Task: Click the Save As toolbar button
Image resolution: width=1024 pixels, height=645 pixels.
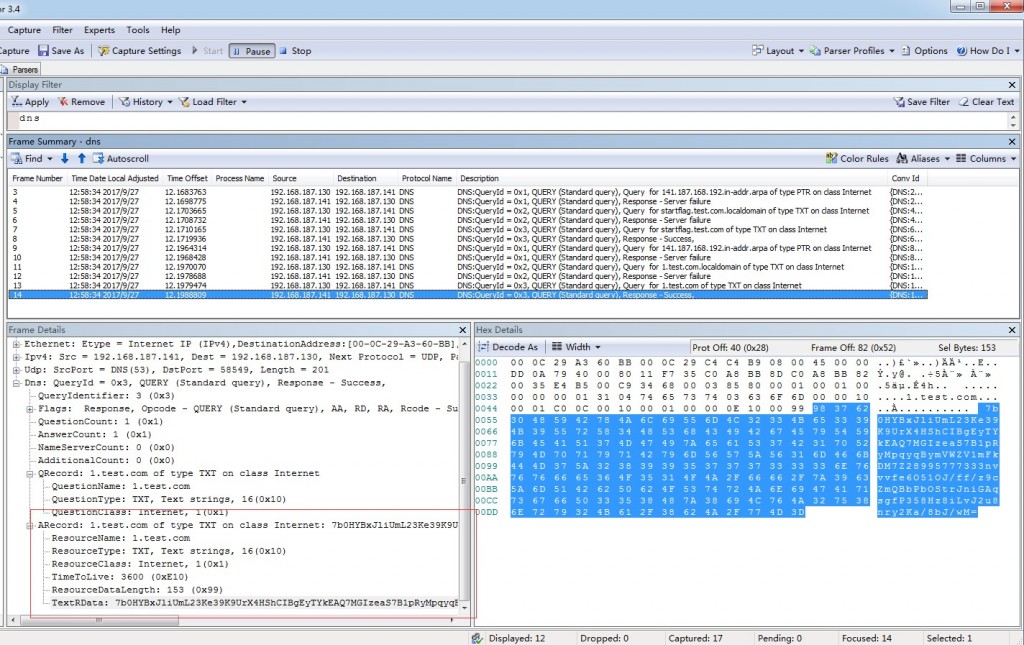Action: 61,51
